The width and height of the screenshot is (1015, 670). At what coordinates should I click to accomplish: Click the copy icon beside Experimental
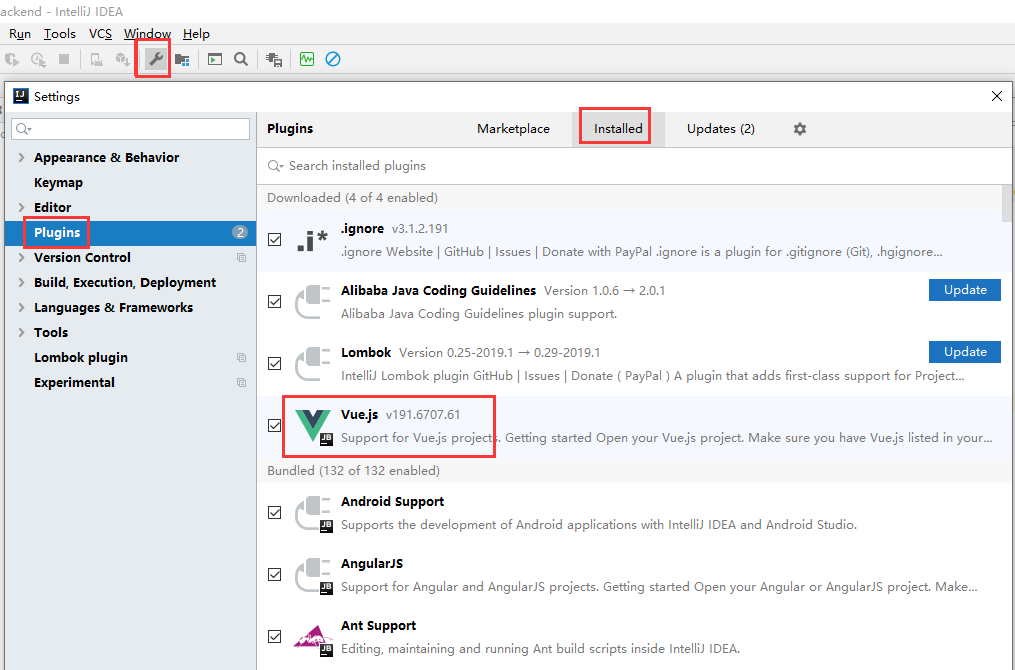[241, 383]
